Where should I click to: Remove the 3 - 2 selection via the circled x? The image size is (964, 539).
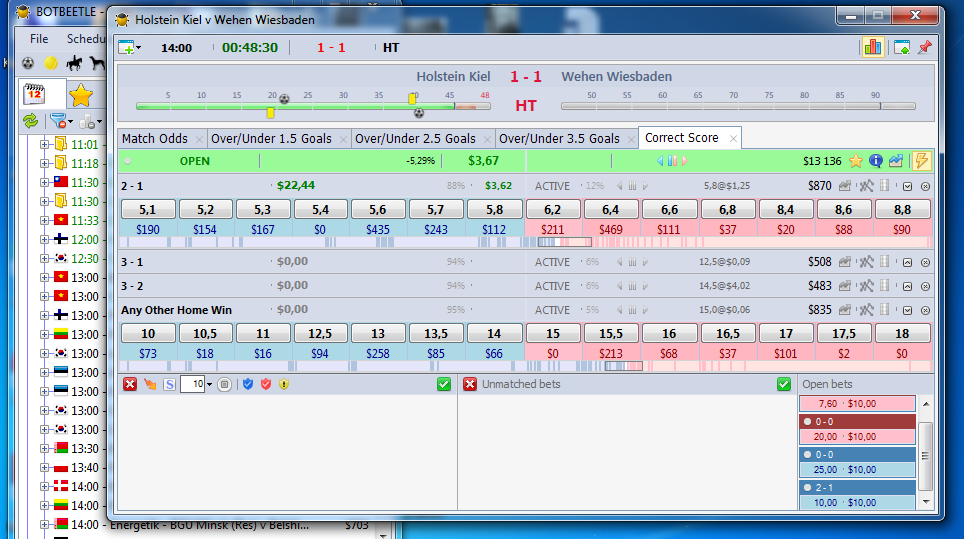point(925,286)
